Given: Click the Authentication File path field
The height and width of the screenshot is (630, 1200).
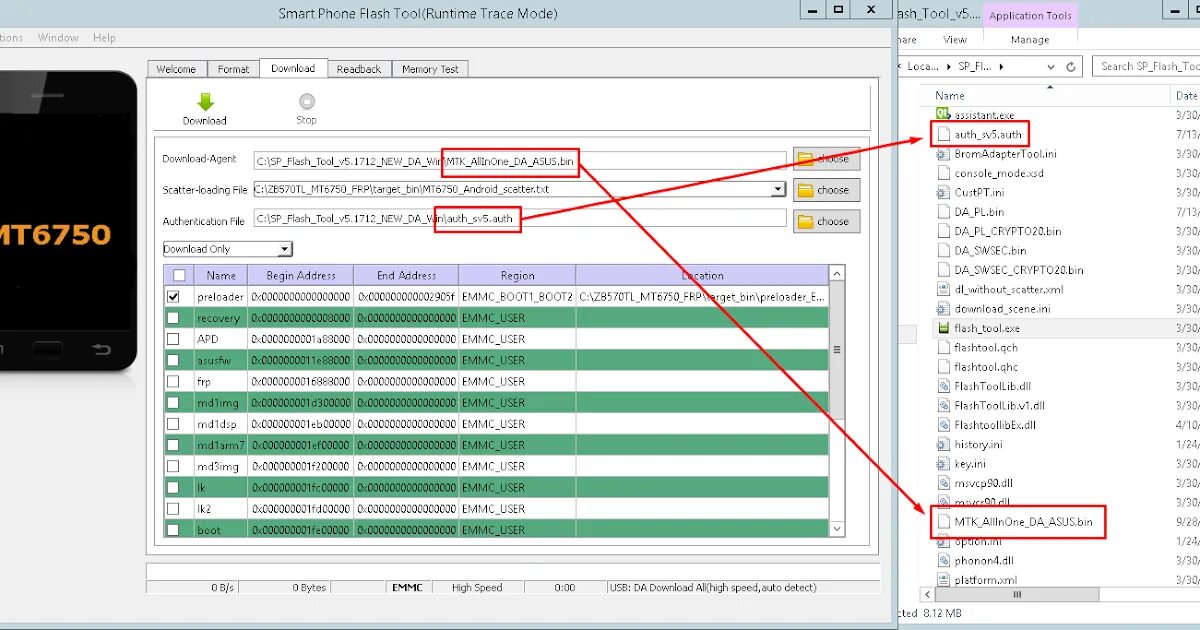Looking at the screenshot, I should point(520,218).
